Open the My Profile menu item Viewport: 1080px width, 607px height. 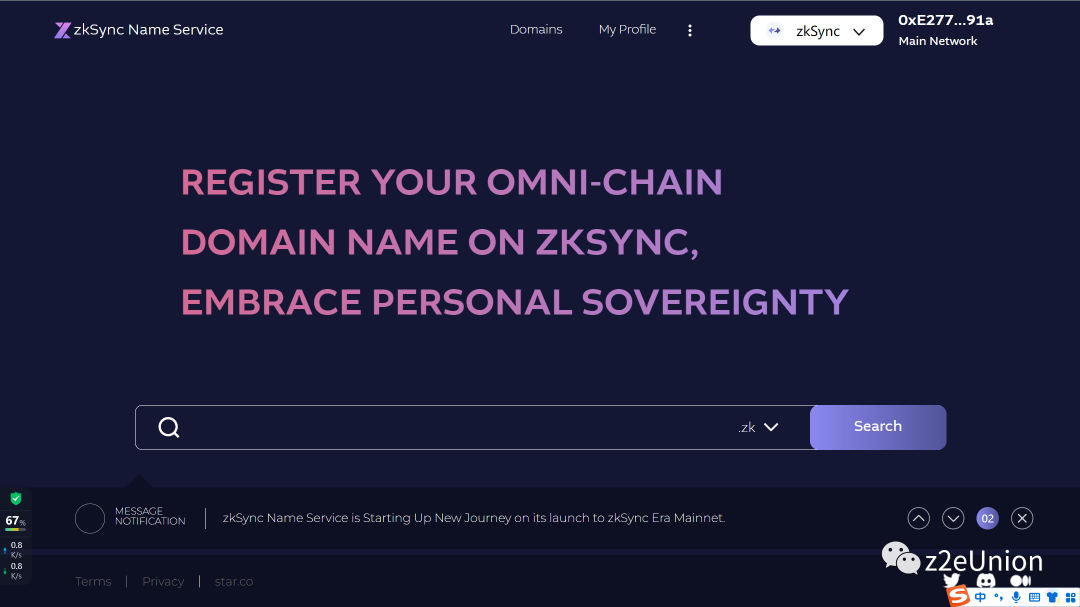click(x=627, y=30)
